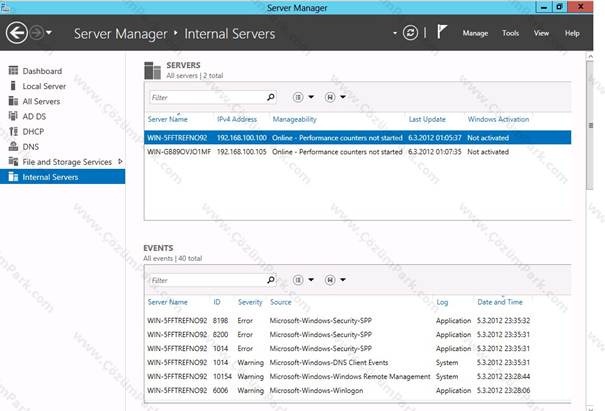Sort servers by IPv4 Address column
The width and height of the screenshot is (605, 411).
(x=237, y=119)
